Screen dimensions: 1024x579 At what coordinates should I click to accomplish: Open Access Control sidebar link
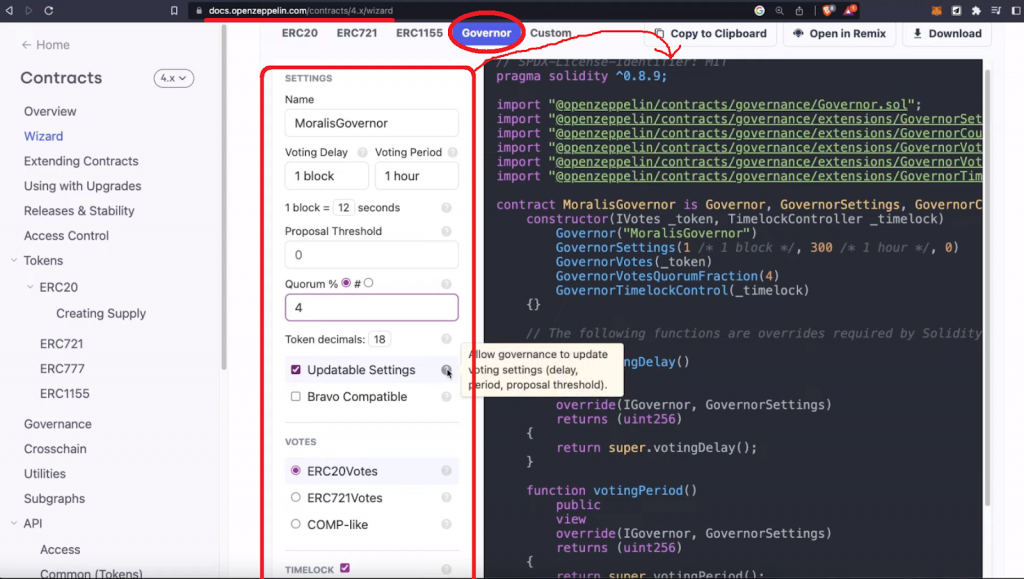(66, 235)
